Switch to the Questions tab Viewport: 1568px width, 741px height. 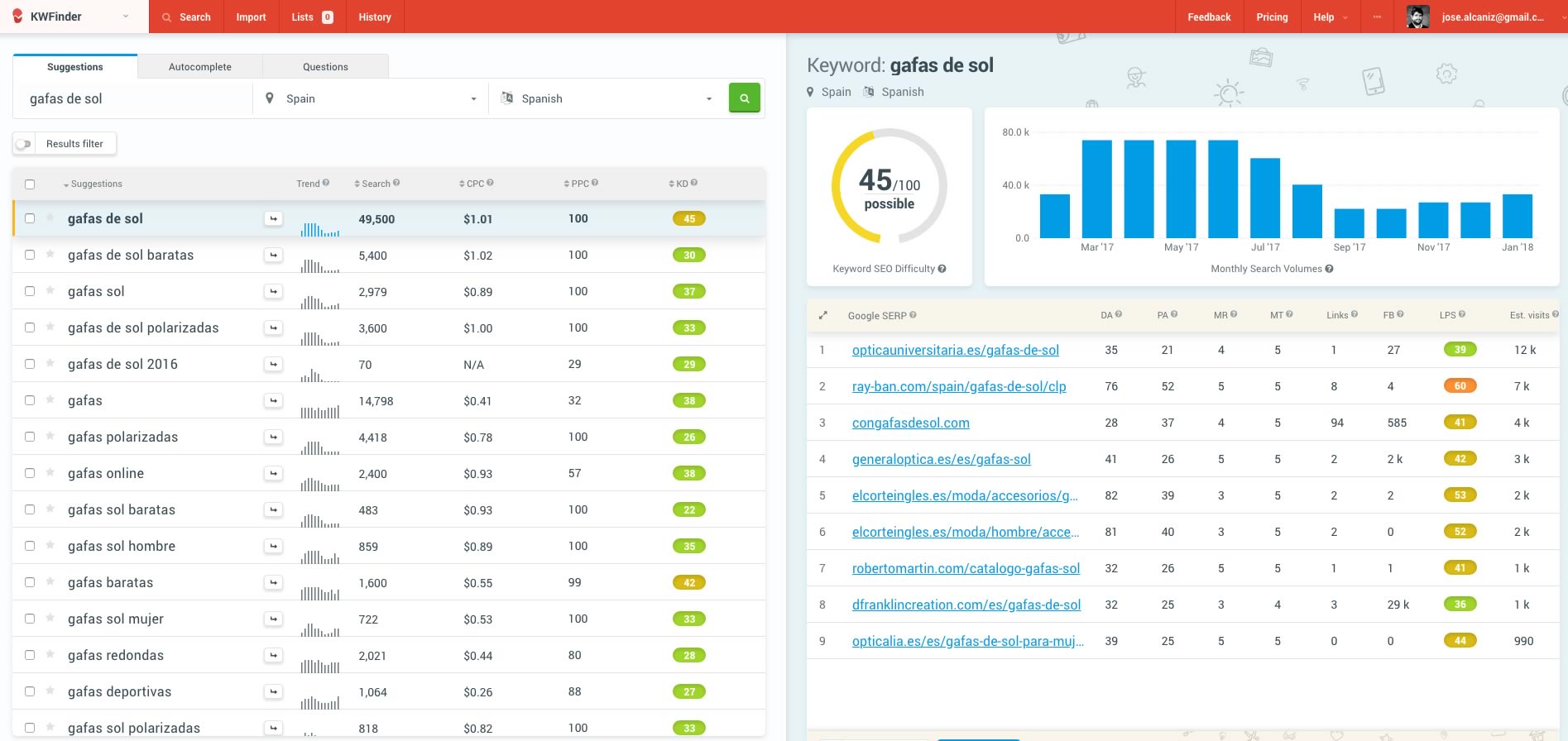coord(325,67)
